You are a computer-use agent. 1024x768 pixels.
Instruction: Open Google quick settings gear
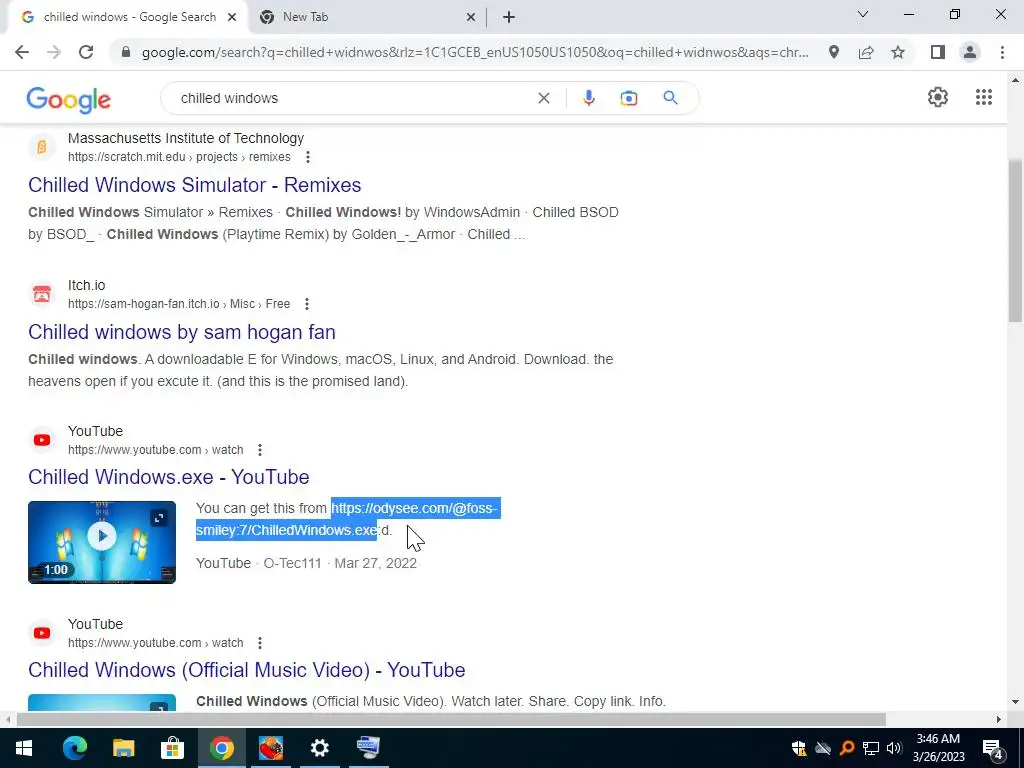[938, 97]
